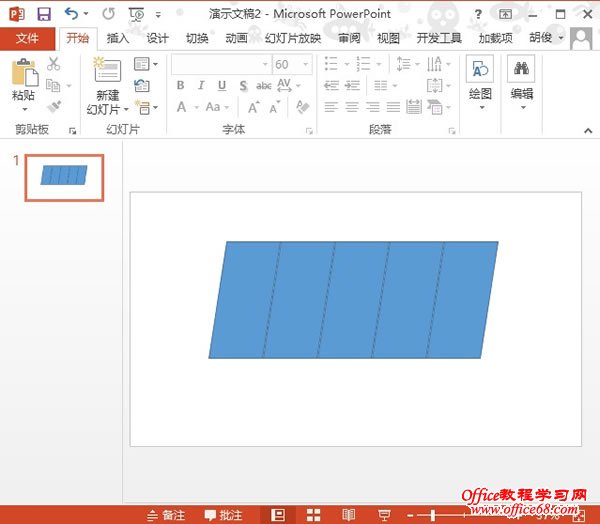The height and width of the screenshot is (524, 600).
Task: Click the Save icon in quick access toolbar
Action: pyautogui.click(x=43, y=13)
